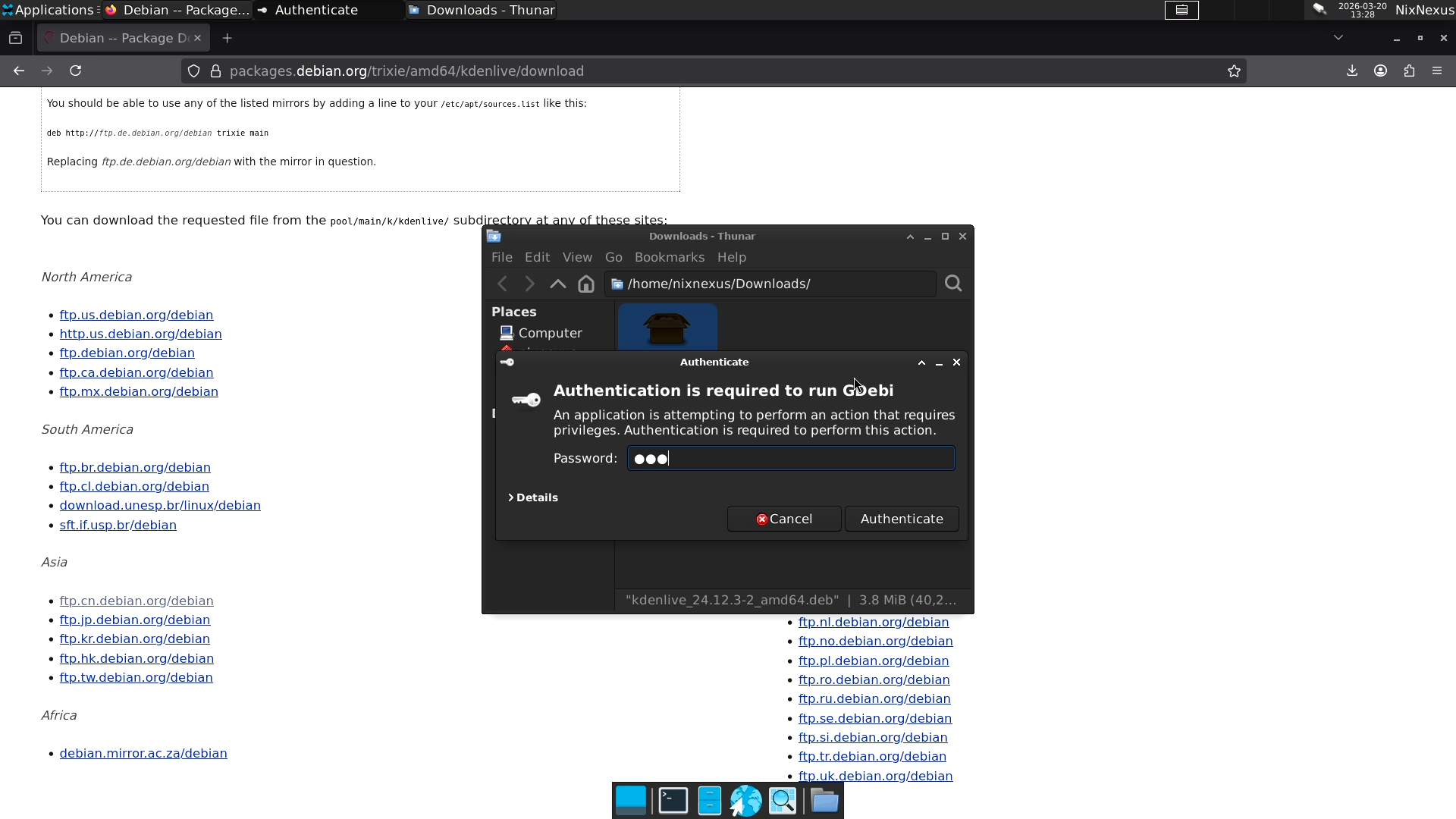1456x819 pixels.
Task: Click the padlock site information icon
Action: pyautogui.click(x=216, y=71)
